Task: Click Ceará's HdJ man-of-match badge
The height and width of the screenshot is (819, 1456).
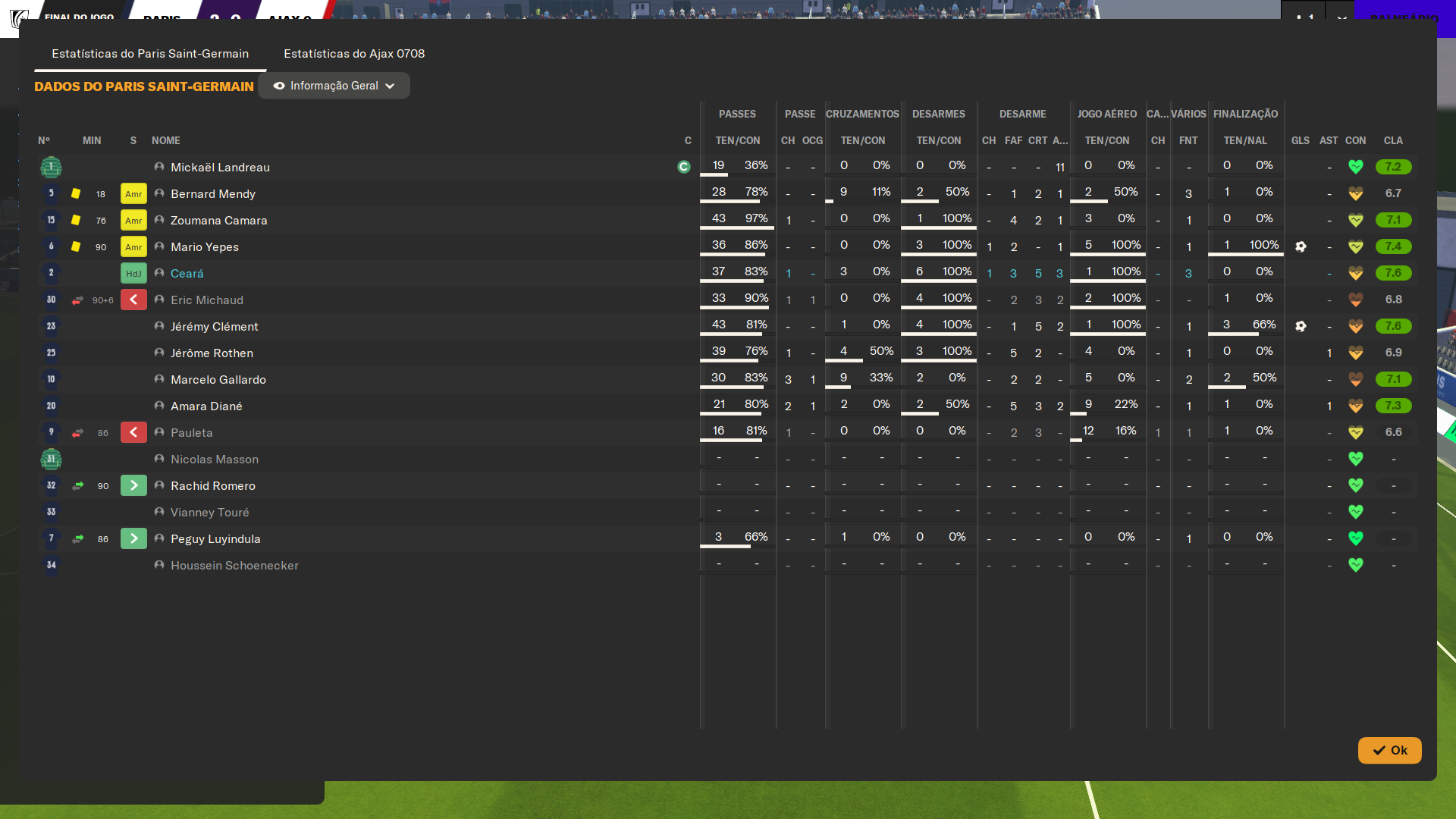Action: click(x=133, y=273)
